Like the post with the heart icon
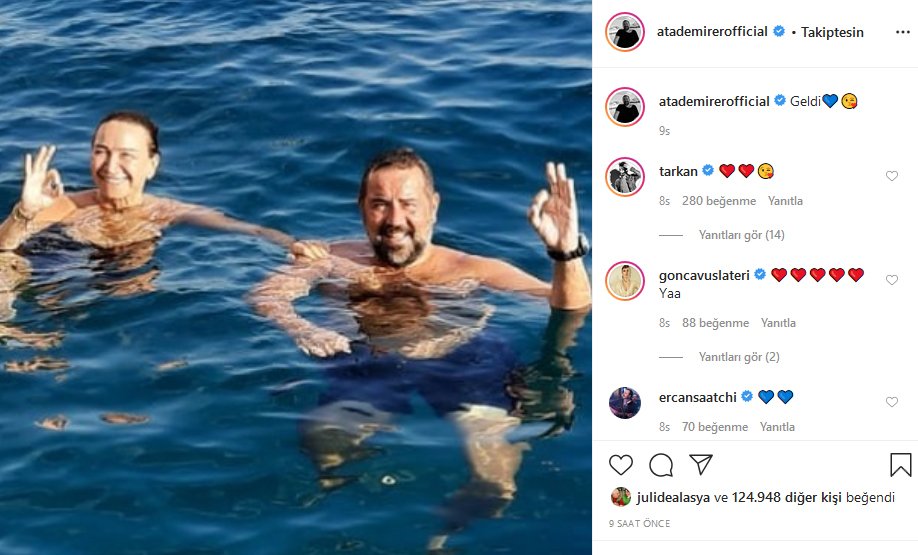The height and width of the screenshot is (555, 918). tap(621, 465)
